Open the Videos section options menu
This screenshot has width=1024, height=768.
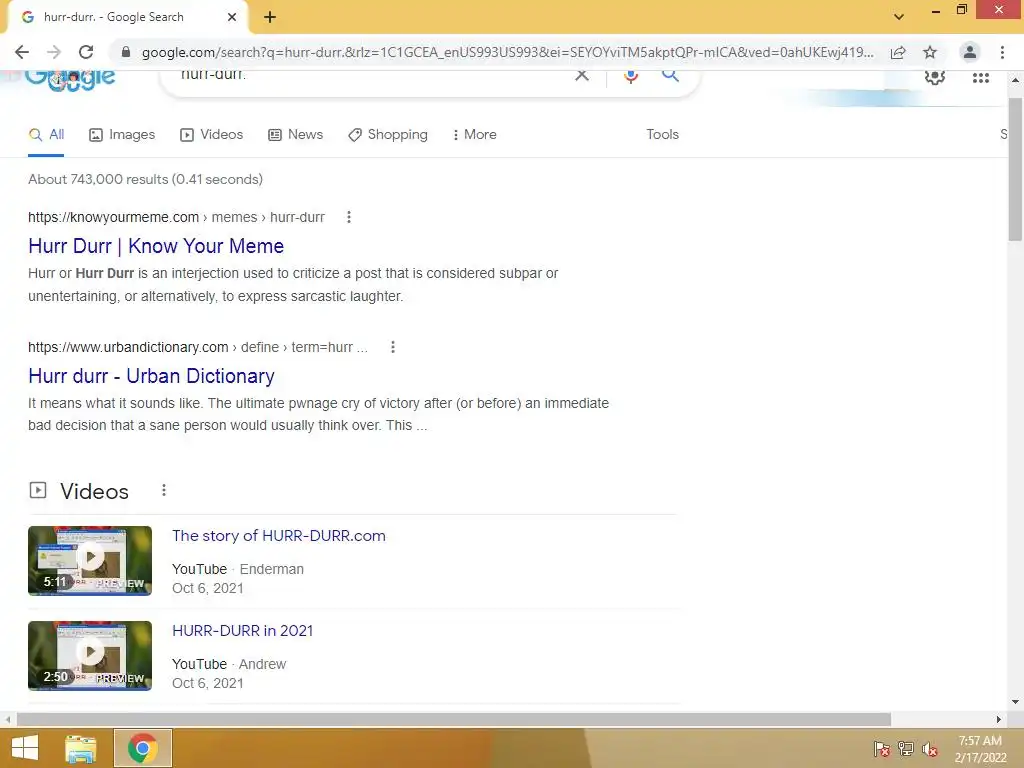click(x=164, y=490)
